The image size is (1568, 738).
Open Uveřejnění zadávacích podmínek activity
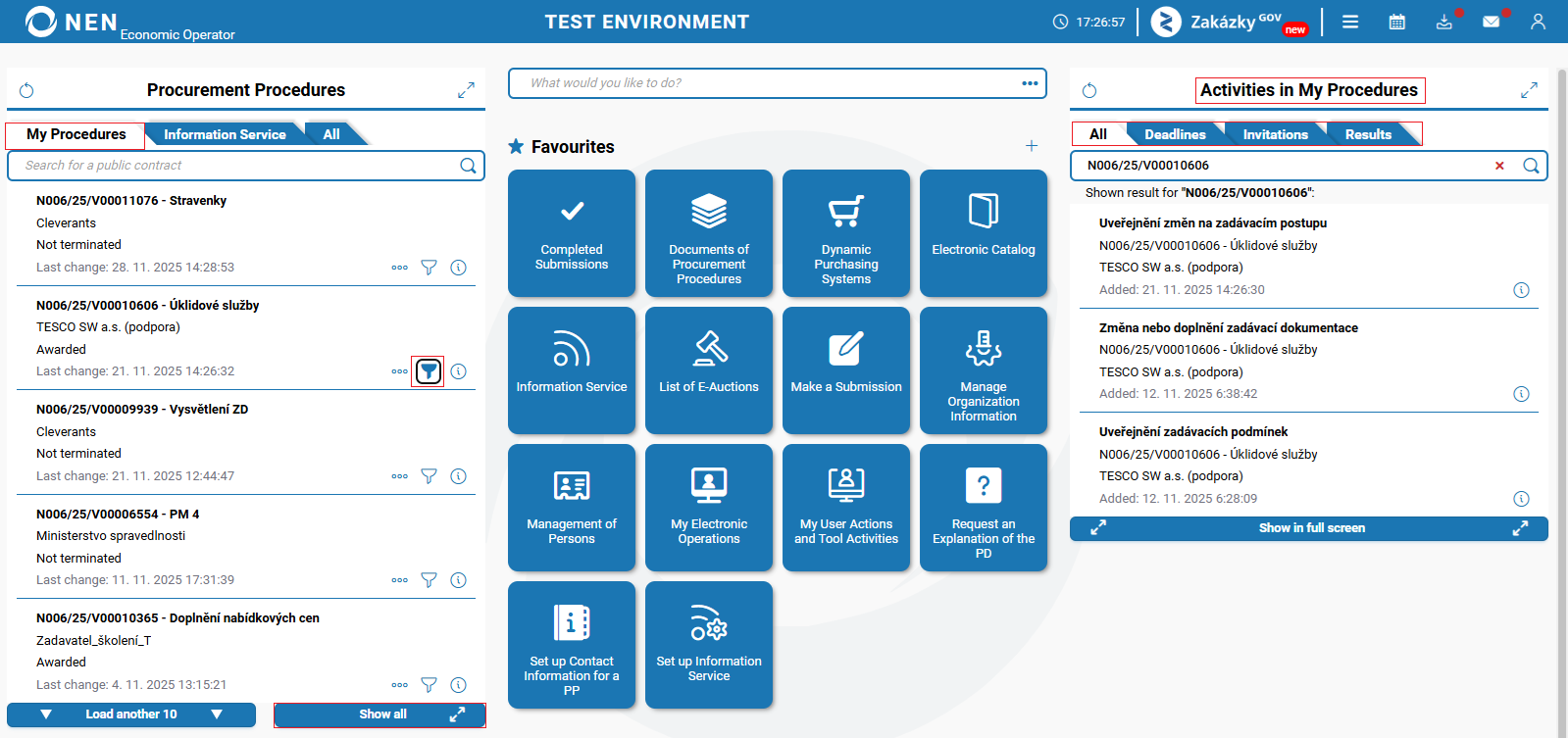click(x=1193, y=432)
